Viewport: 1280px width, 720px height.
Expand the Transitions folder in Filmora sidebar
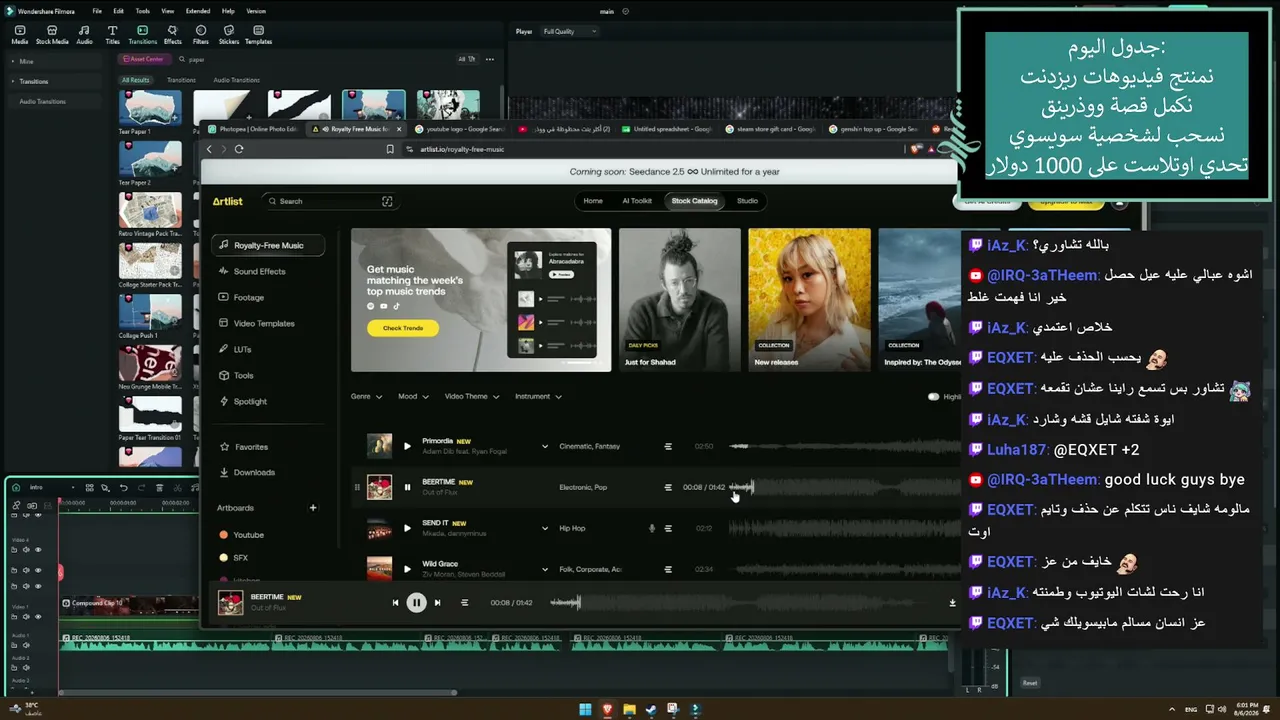(13, 81)
